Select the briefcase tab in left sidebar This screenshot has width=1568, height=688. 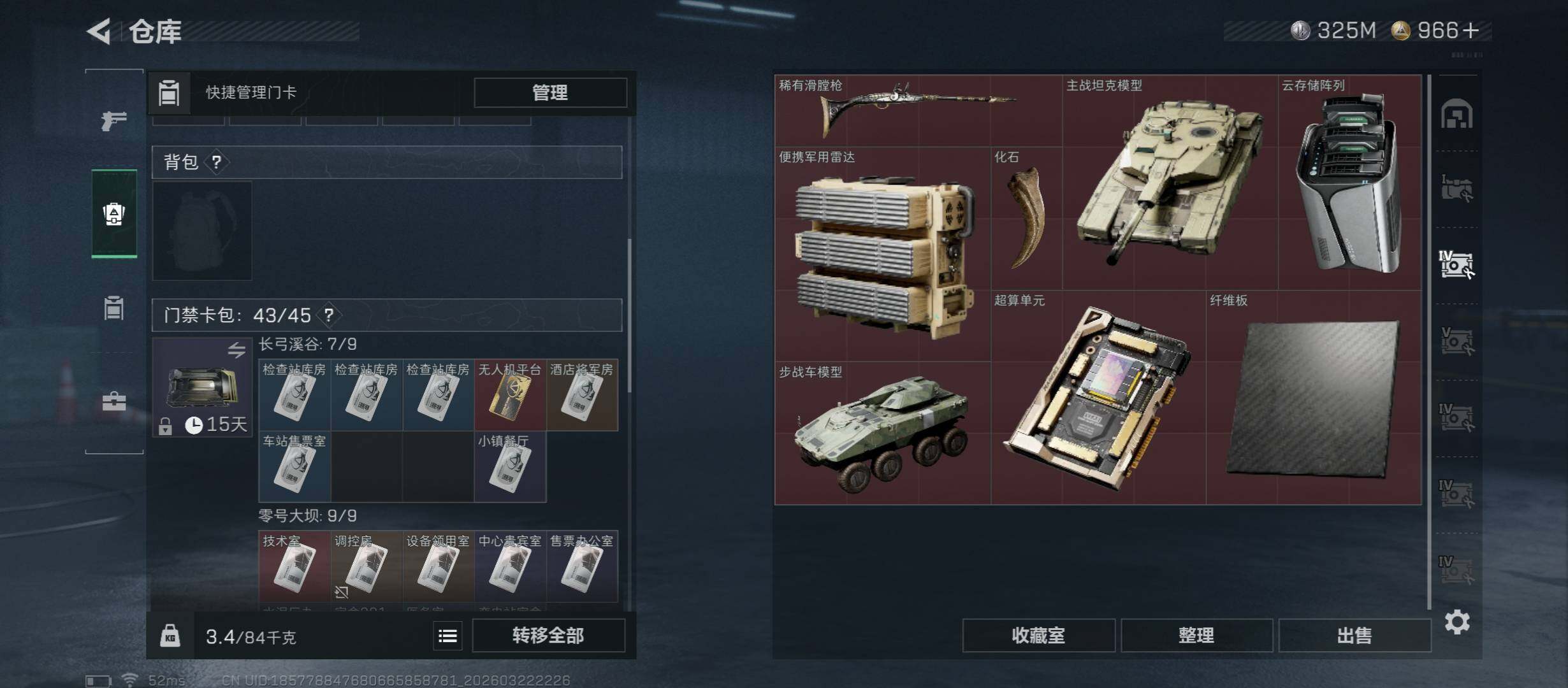114,401
